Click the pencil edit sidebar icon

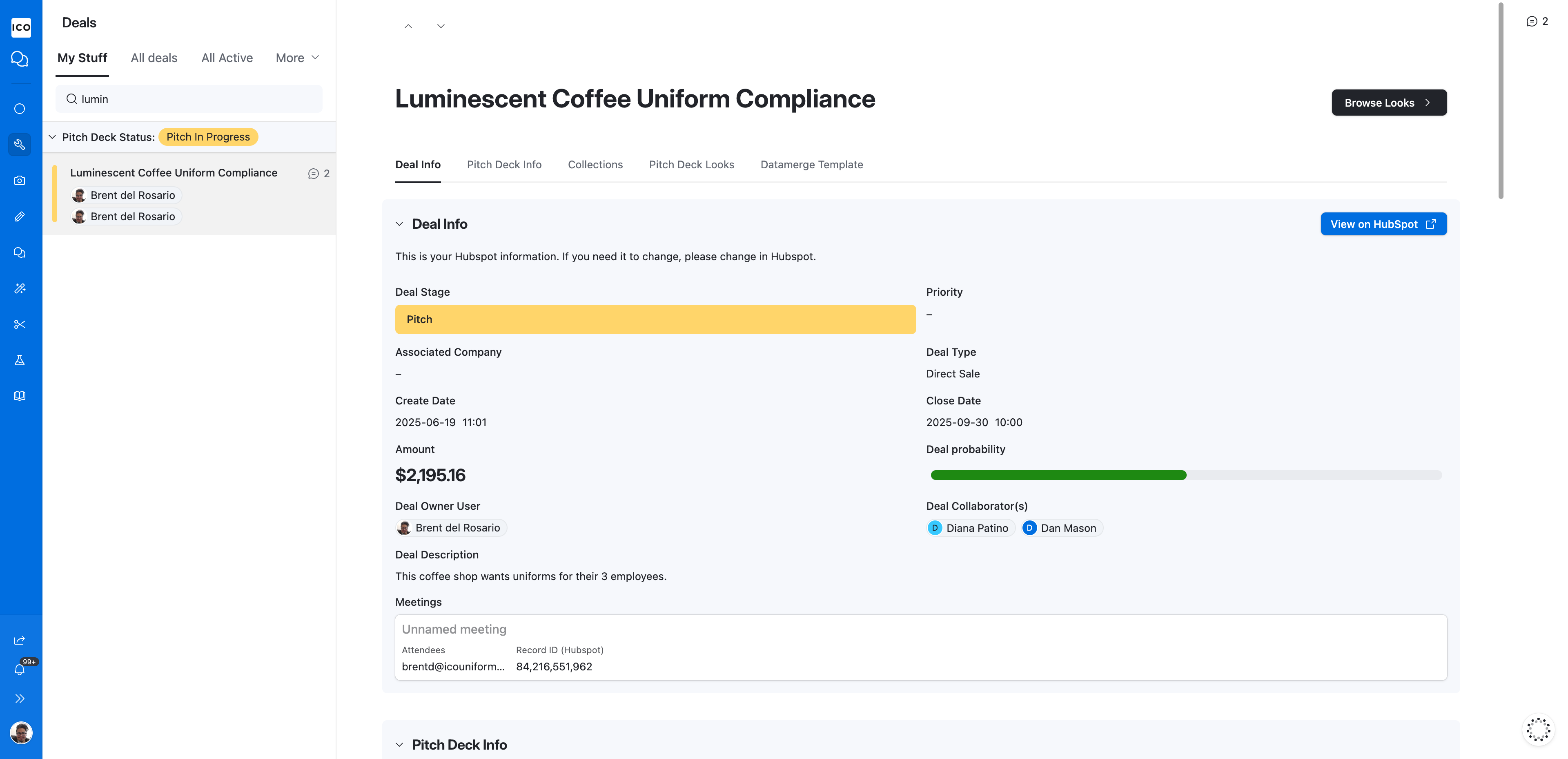click(x=20, y=216)
